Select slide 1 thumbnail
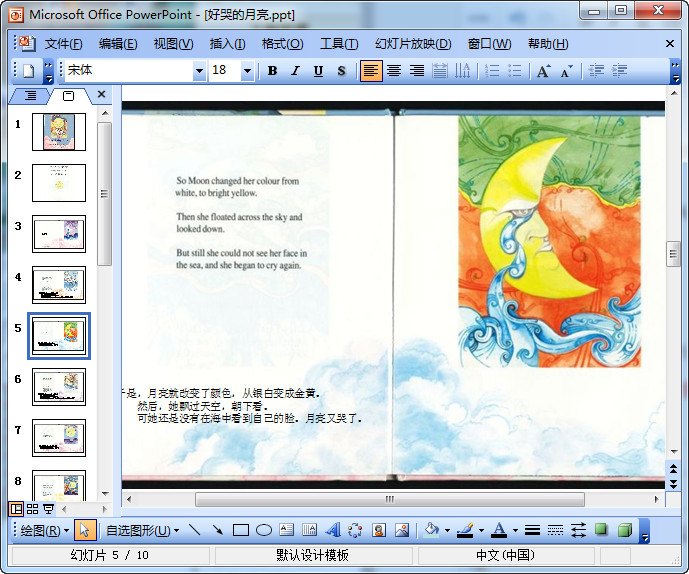Viewport: 689px width, 574px height. pyautogui.click(x=59, y=132)
